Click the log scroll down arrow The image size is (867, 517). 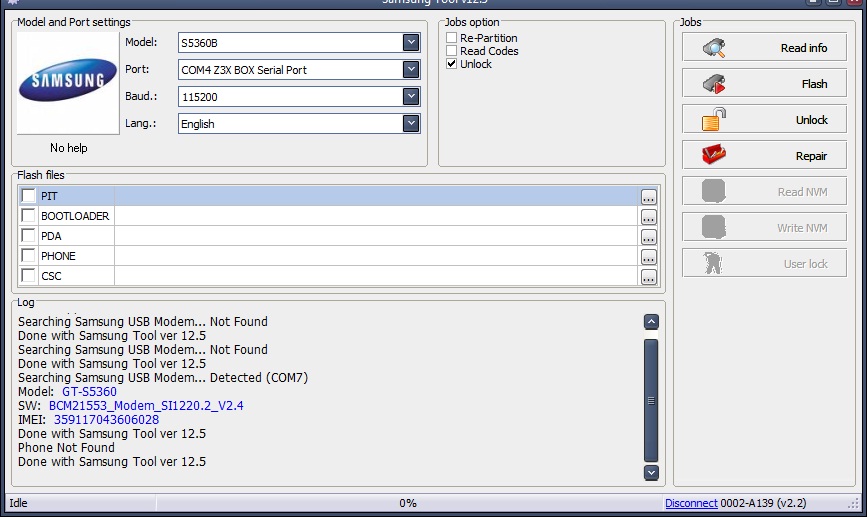point(651,473)
